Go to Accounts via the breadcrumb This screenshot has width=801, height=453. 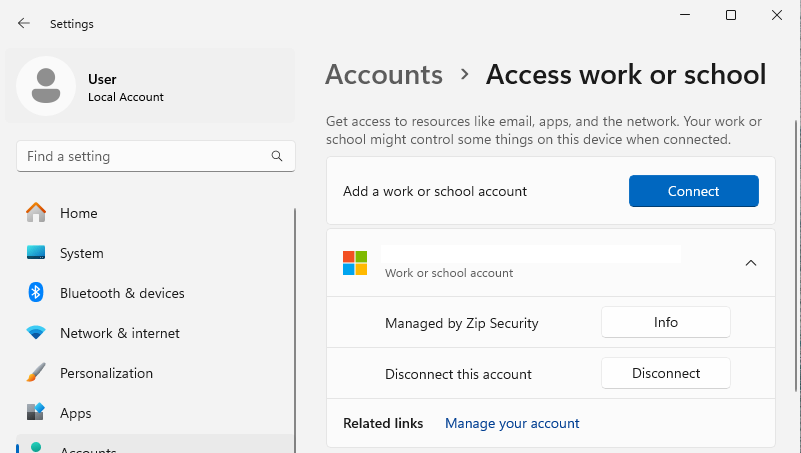384,75
